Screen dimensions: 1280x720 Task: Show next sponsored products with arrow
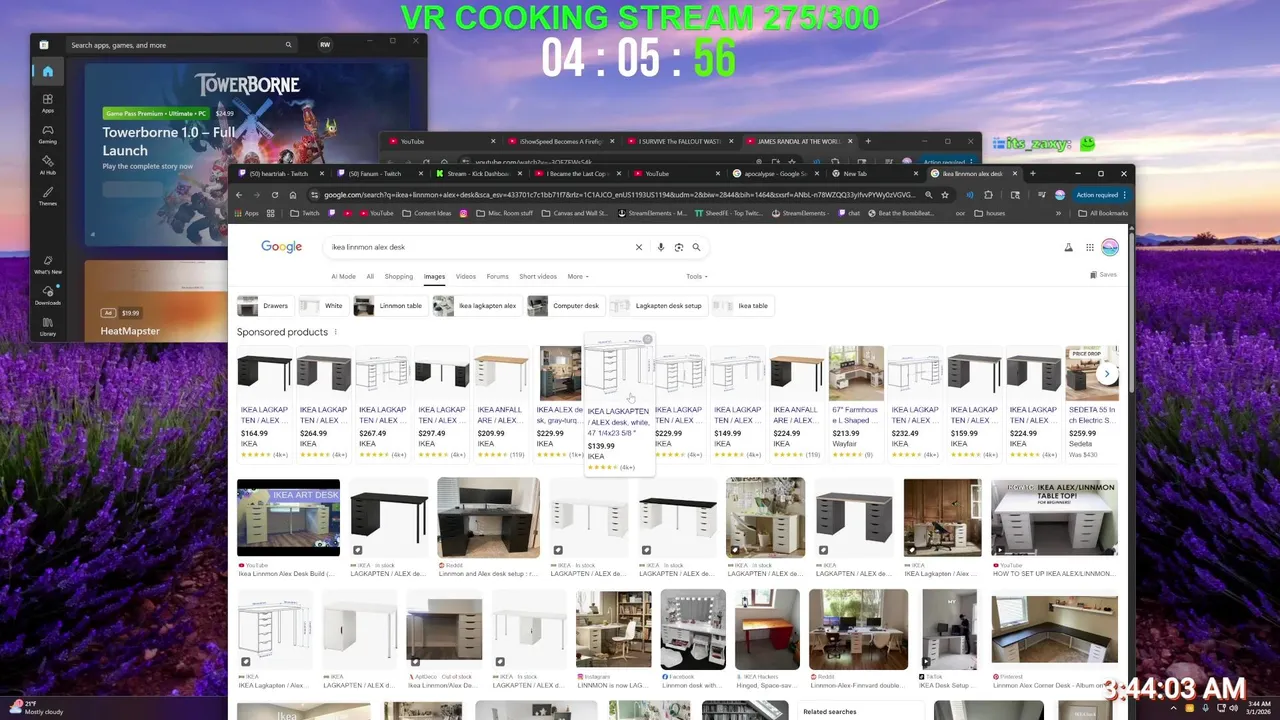(1106, 373)
